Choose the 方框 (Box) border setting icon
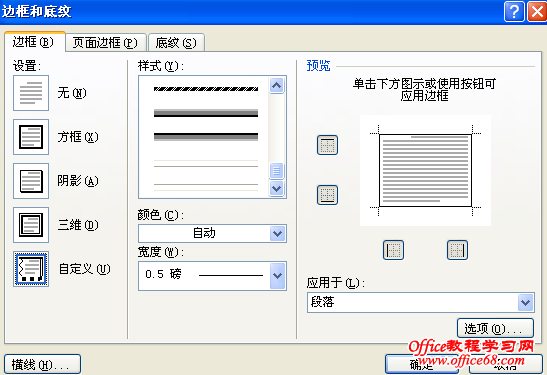Screen dimensions: 547x375 click(x=31, y=137)
